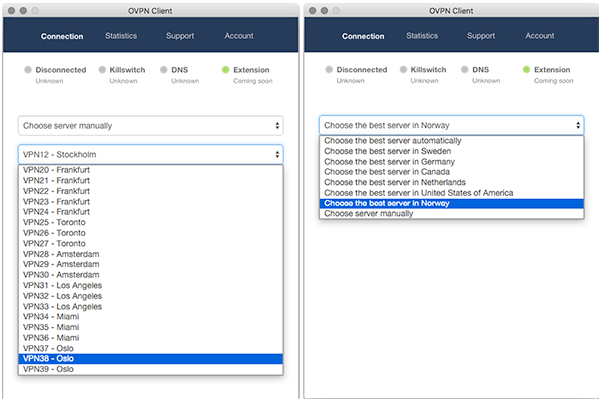Select VPN24 - Frankfurt from list
The width and height of the screenshot is (600, 402).
tap(150, 212)
